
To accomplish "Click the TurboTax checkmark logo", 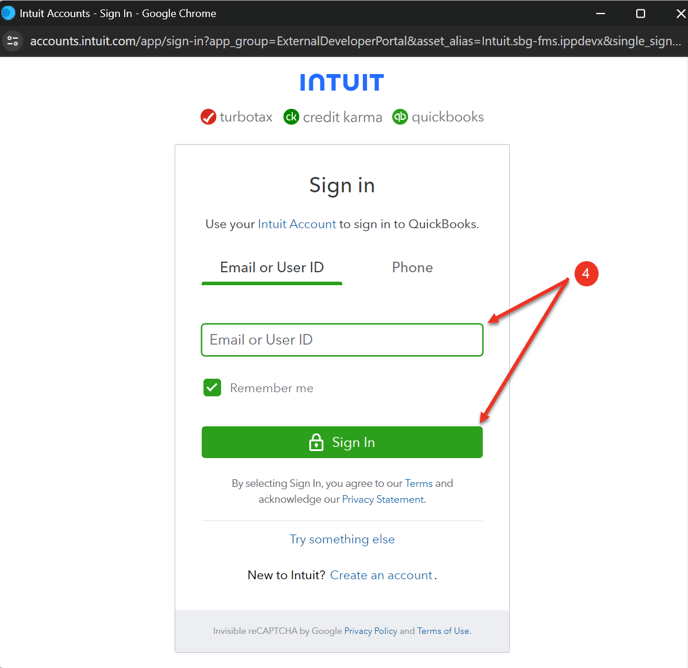I will click(208, 117).
